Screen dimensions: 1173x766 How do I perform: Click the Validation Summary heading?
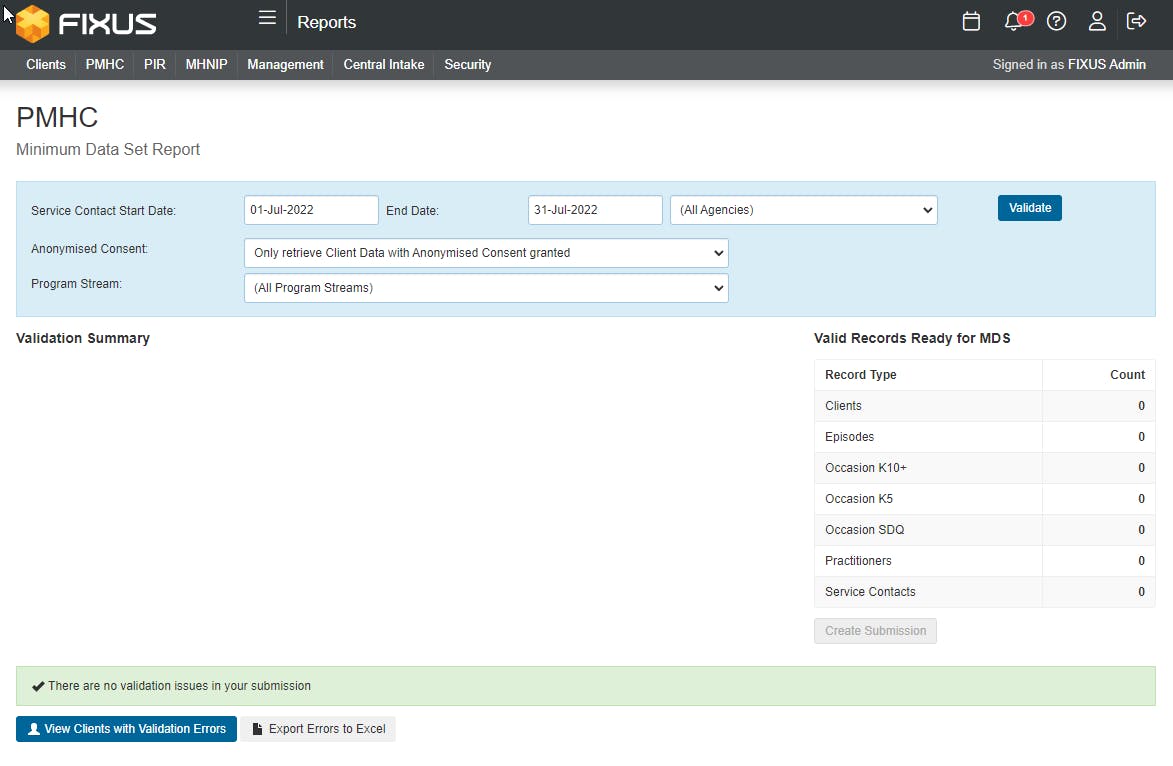(x=83, y=338)
